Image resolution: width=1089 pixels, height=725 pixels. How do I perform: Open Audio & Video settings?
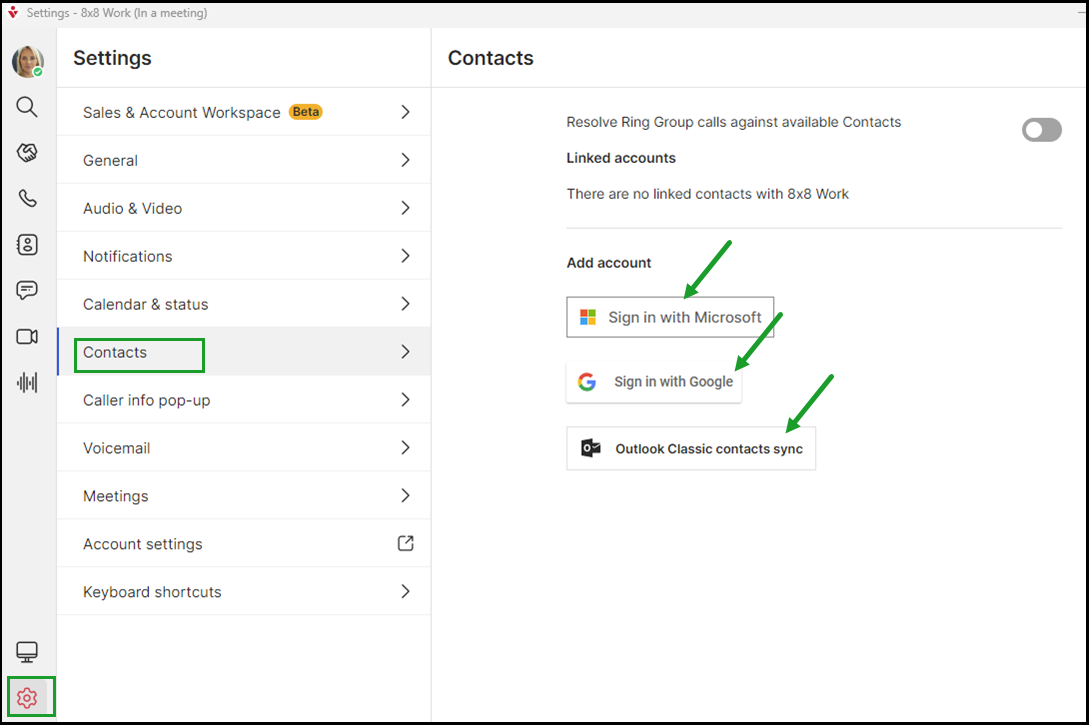[244, 208]
